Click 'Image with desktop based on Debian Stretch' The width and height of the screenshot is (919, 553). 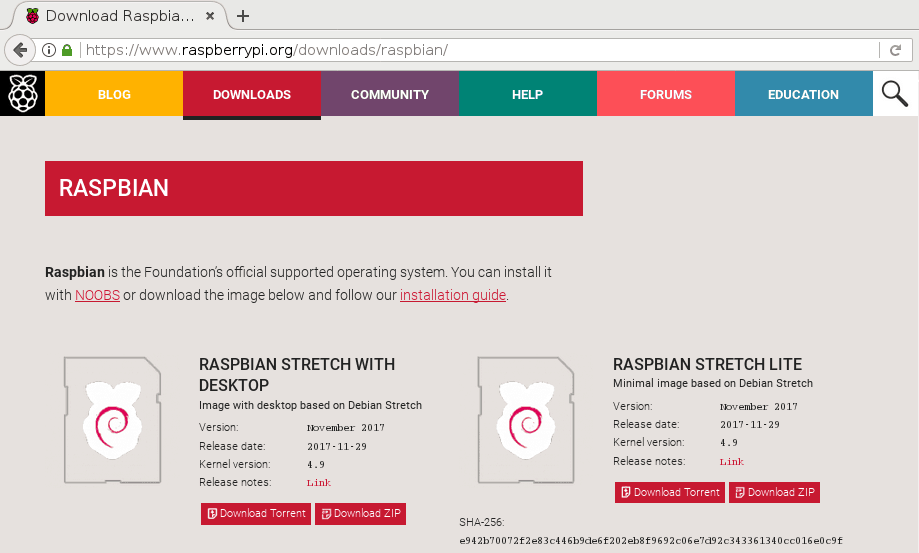[x=310, y=405]
